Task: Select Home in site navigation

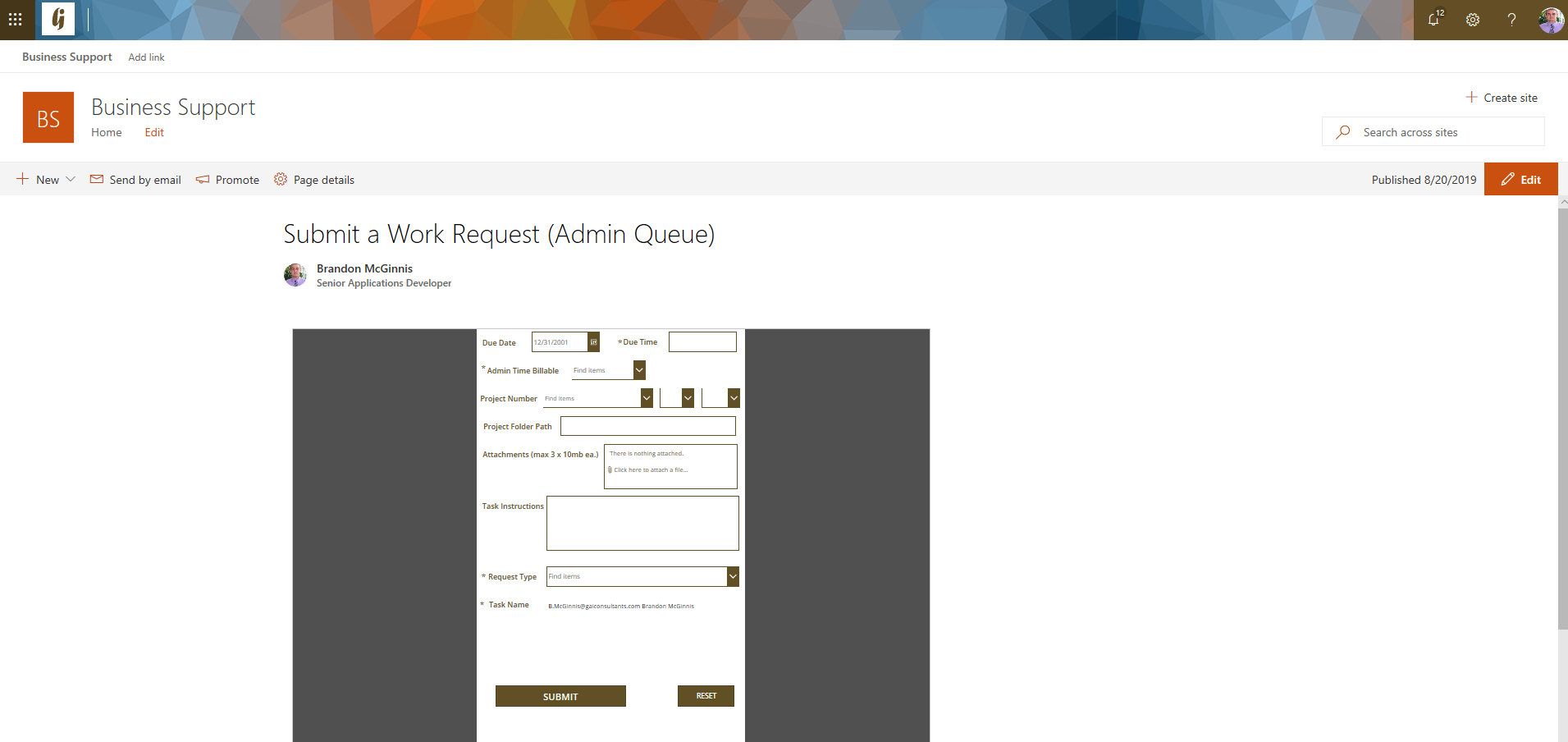Action: tap(106, 132)
